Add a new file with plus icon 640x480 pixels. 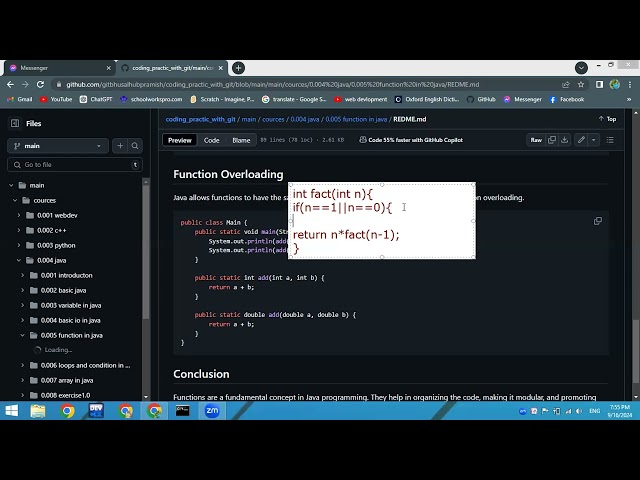(x=120, y=146)
